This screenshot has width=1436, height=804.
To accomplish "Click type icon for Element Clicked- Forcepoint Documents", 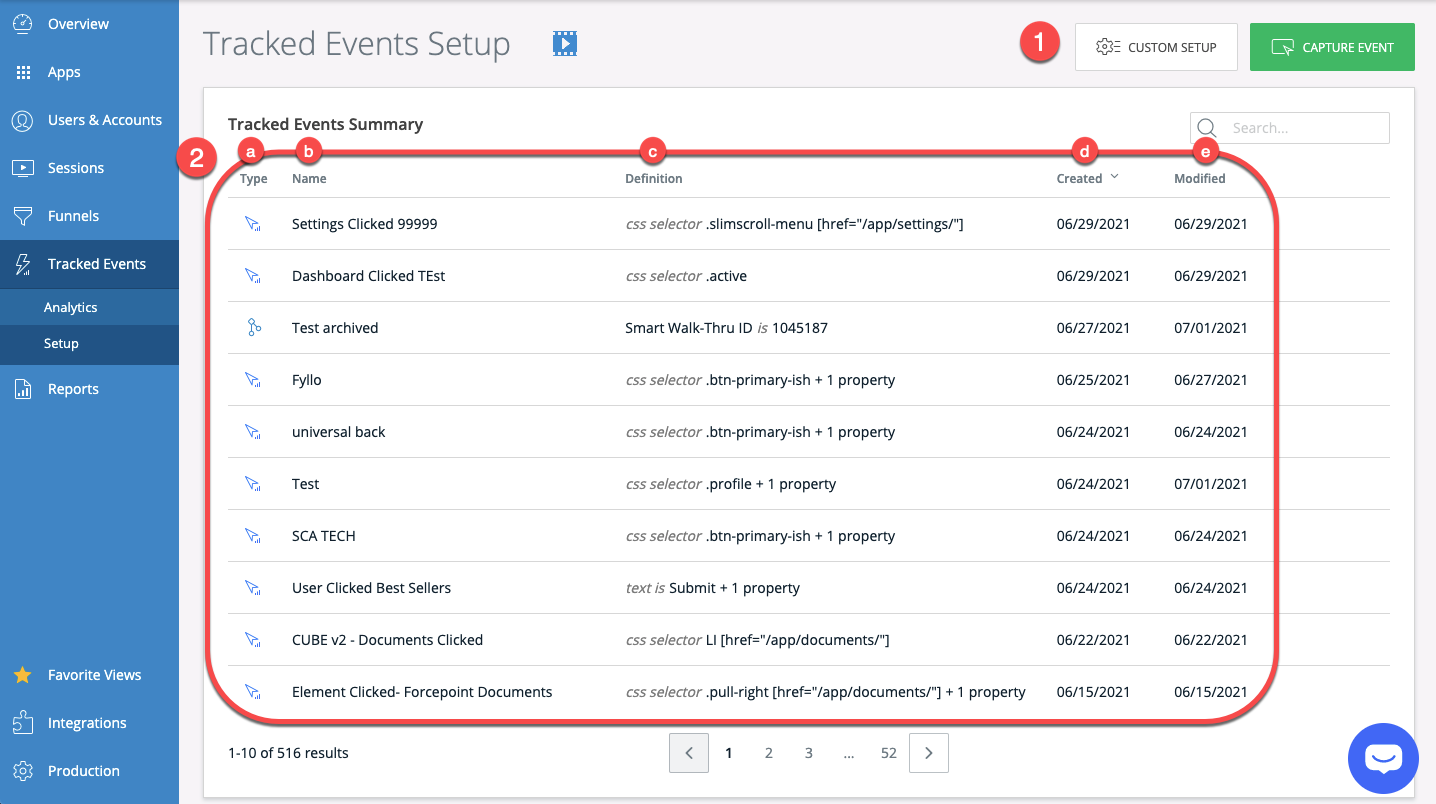I will pyautogui.click(x=253, y=692).
